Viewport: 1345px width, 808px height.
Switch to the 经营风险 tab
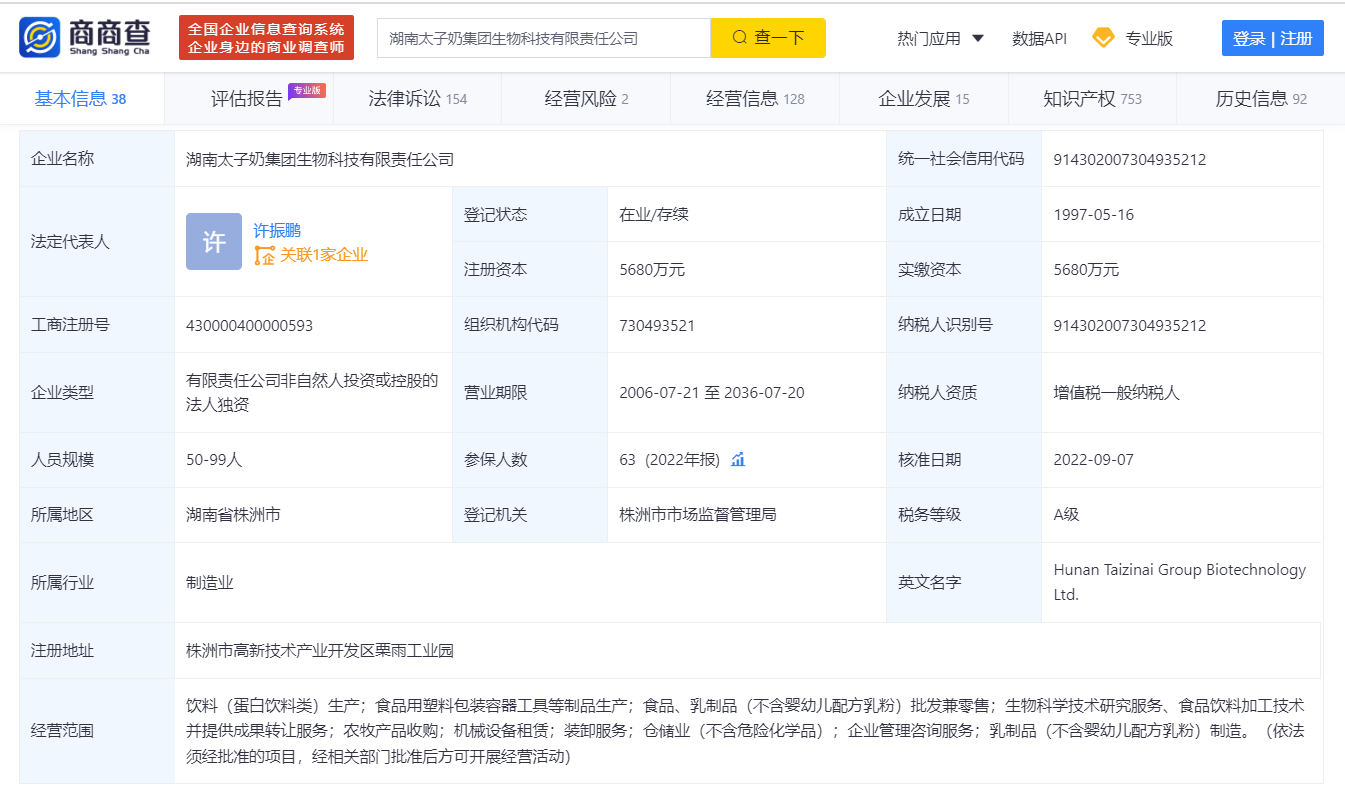click(587, 98)
